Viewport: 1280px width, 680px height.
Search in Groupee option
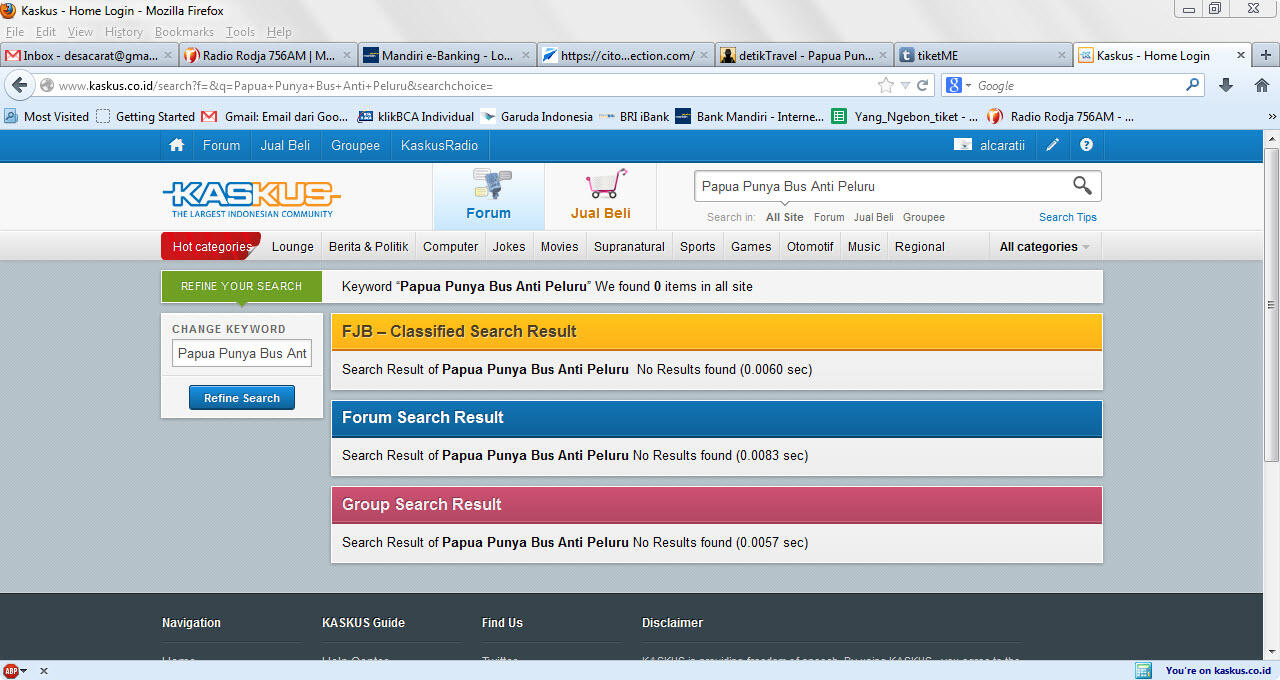point(923,217)
